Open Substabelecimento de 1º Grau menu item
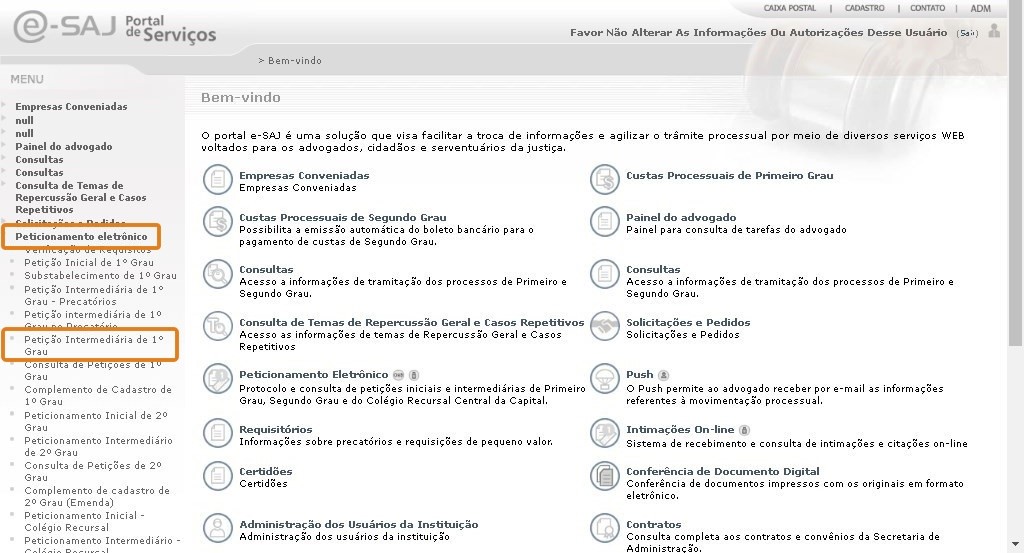The image size is (1024, 553). (x=101, y=276)
